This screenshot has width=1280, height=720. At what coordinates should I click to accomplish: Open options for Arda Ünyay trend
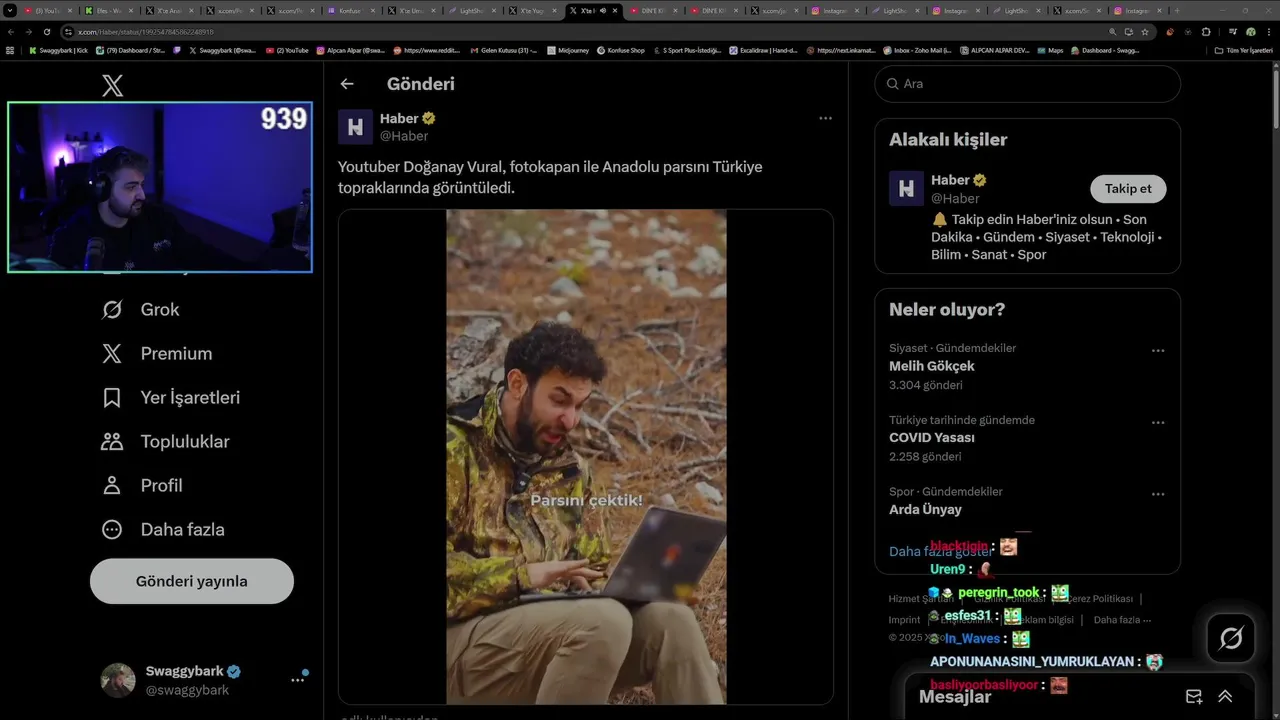1158,494
